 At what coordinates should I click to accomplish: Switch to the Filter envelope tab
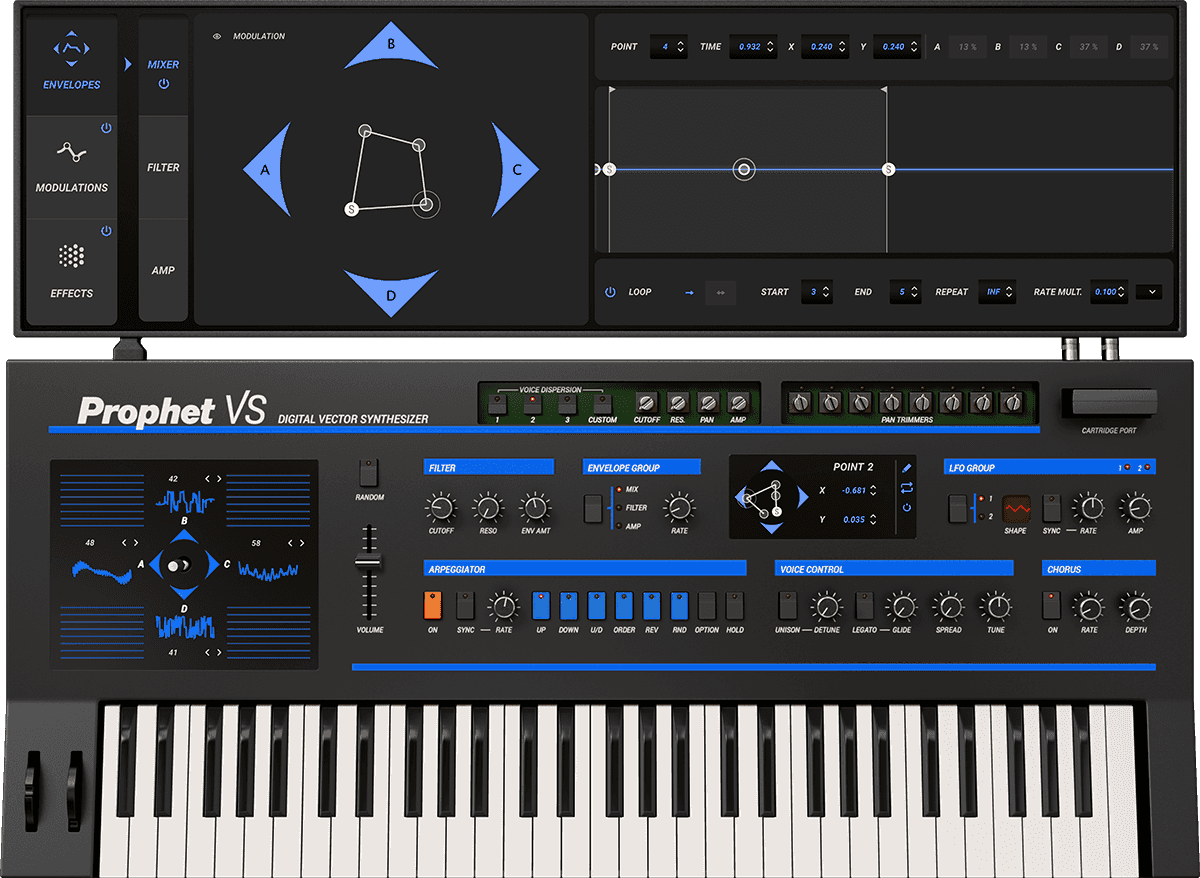coord(163,168)
